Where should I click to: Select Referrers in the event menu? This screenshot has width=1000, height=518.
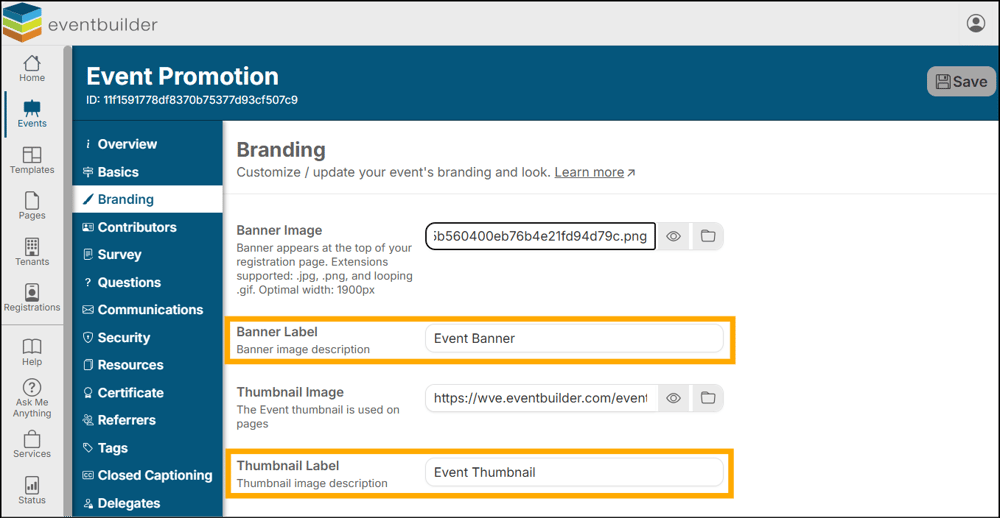pos(147,420)
